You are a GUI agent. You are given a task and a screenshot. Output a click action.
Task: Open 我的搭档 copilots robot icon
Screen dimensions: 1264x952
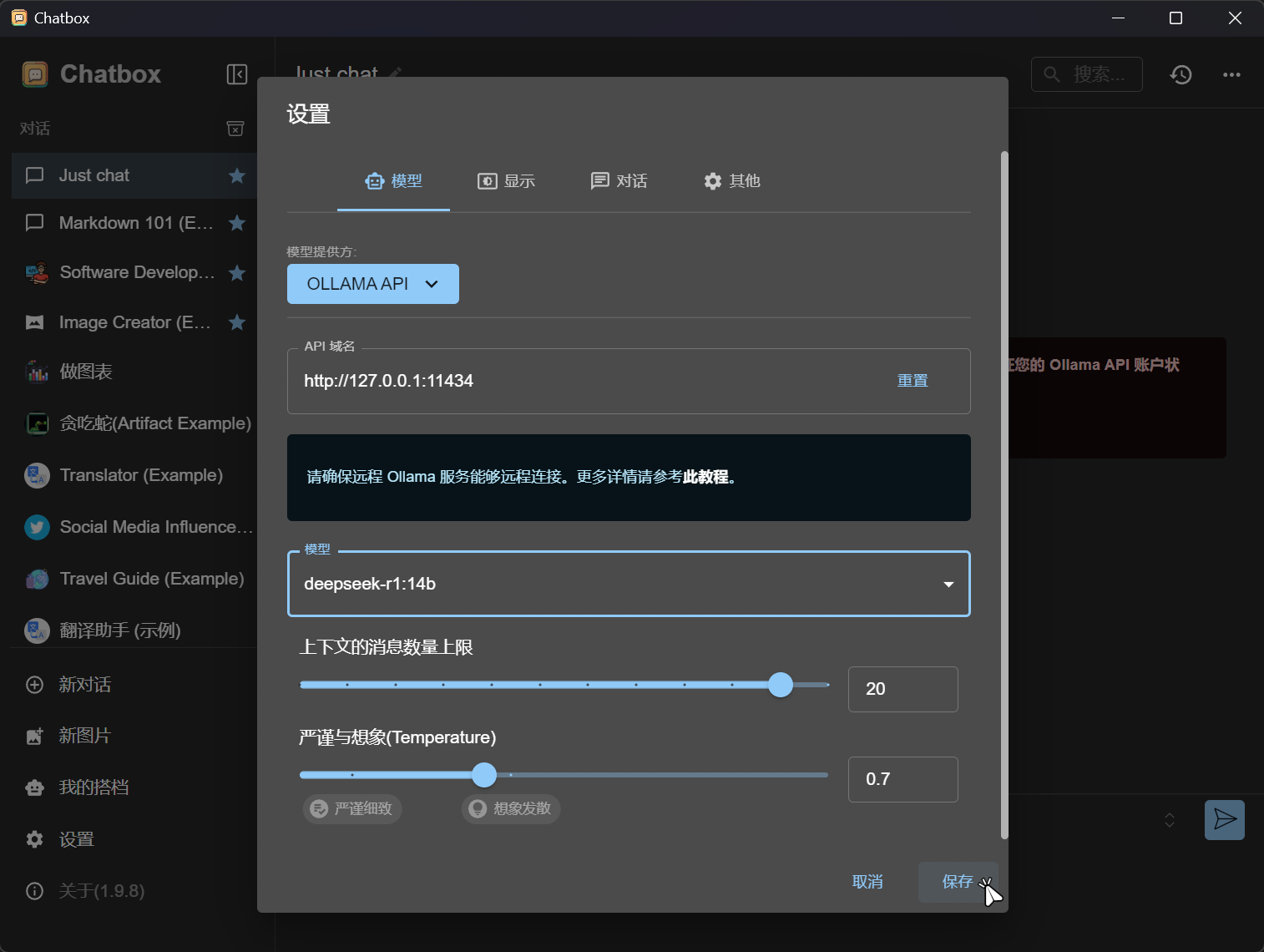pyautogui.click(x=35, y=787)
